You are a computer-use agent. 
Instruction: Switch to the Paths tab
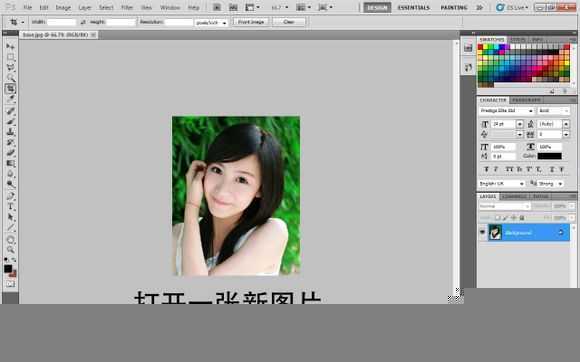pos(541,196)
